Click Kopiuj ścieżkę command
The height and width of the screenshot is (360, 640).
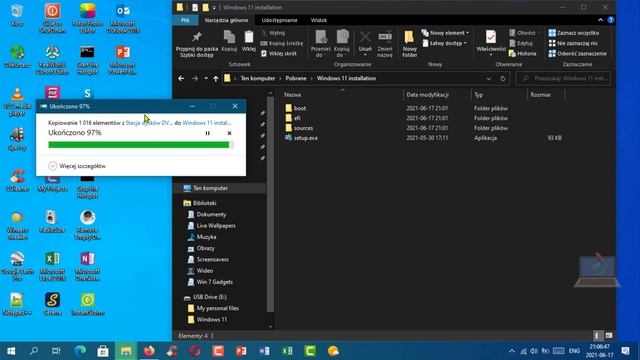coord(282,43)
